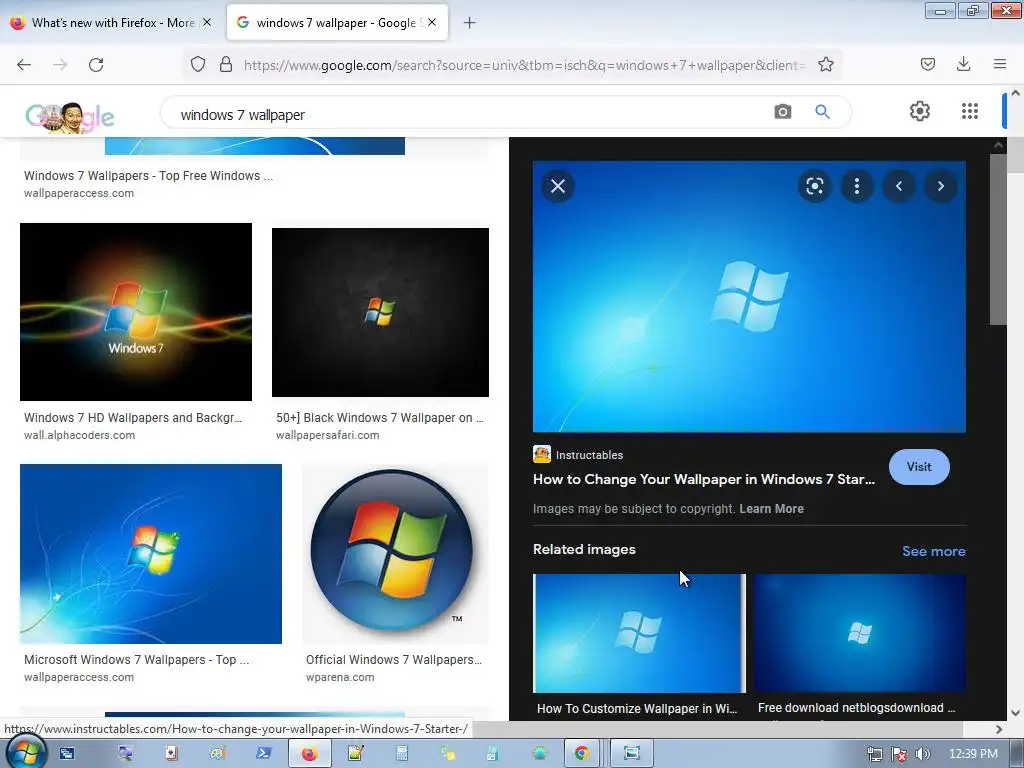This screenshot has height=768, width=1024.
Task: Open Microsoft Windows 7 Wallpapers blue thumbnail
Action: 151,554
